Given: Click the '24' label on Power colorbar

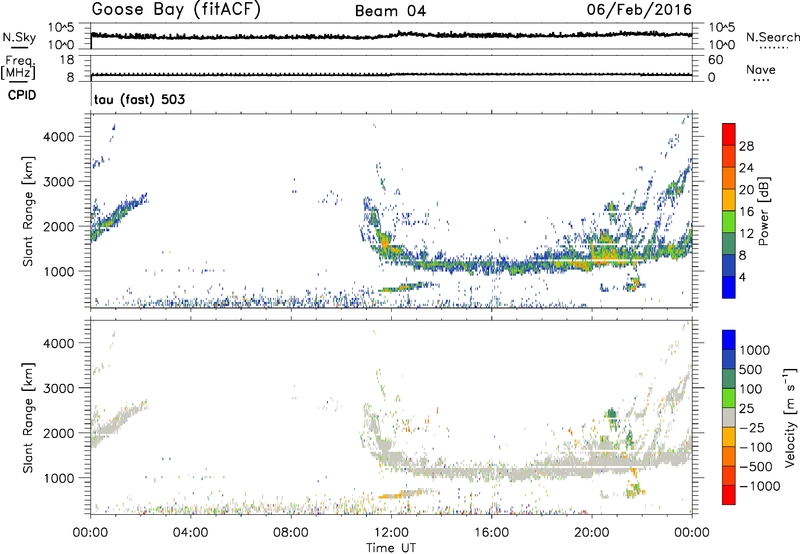Looking at the screenshot, I should pyautogui.click(x=746, y=168).
